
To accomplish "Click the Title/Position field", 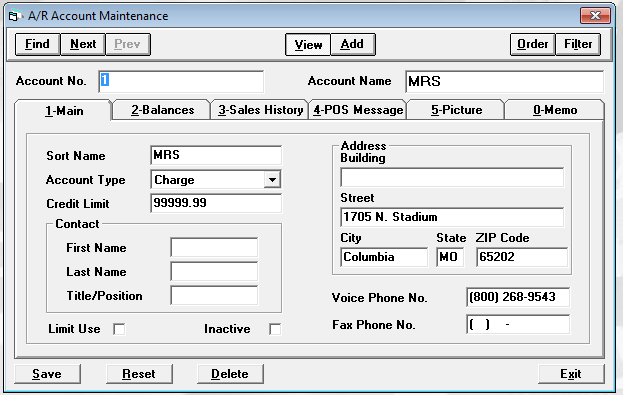I will [214, 295].
